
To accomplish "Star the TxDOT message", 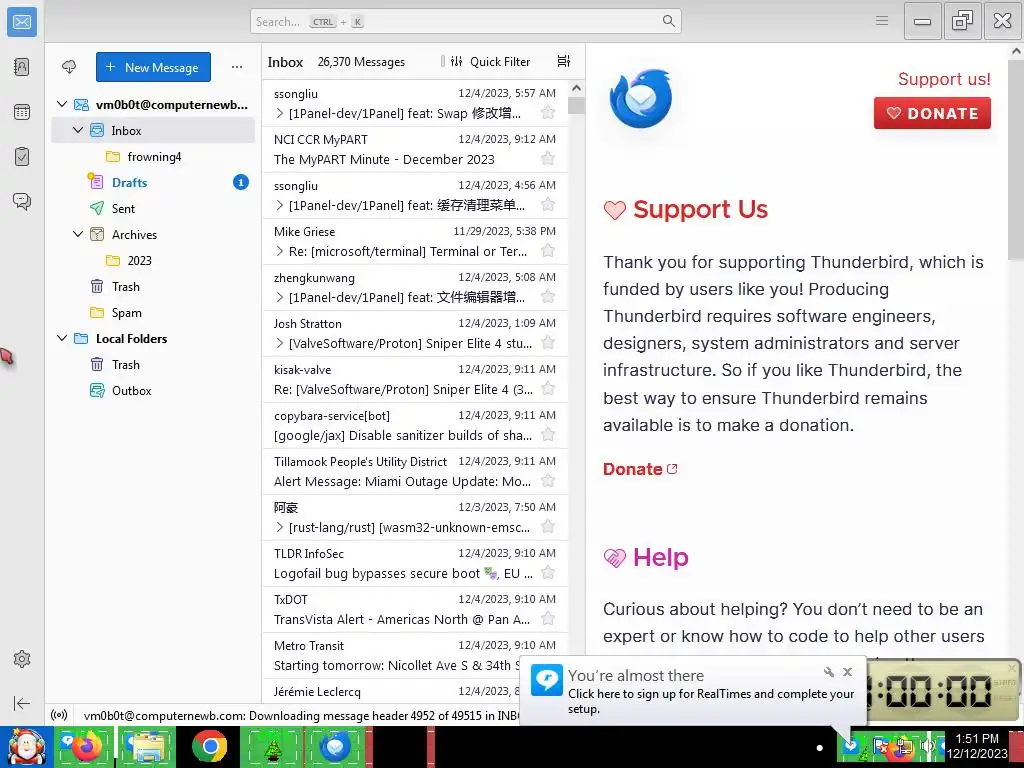I will tap(548, 619).
